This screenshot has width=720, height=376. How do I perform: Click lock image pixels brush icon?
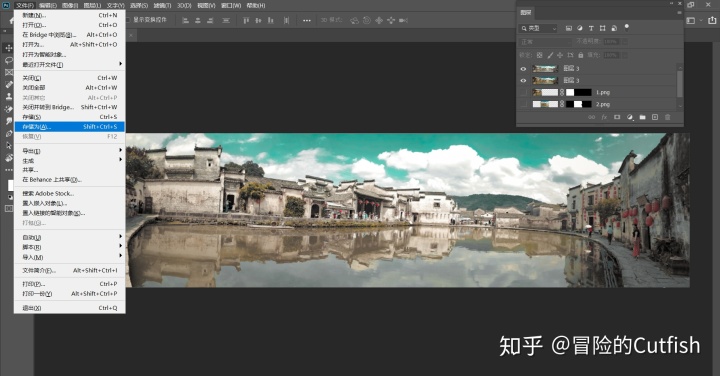[x=550, y=55]
